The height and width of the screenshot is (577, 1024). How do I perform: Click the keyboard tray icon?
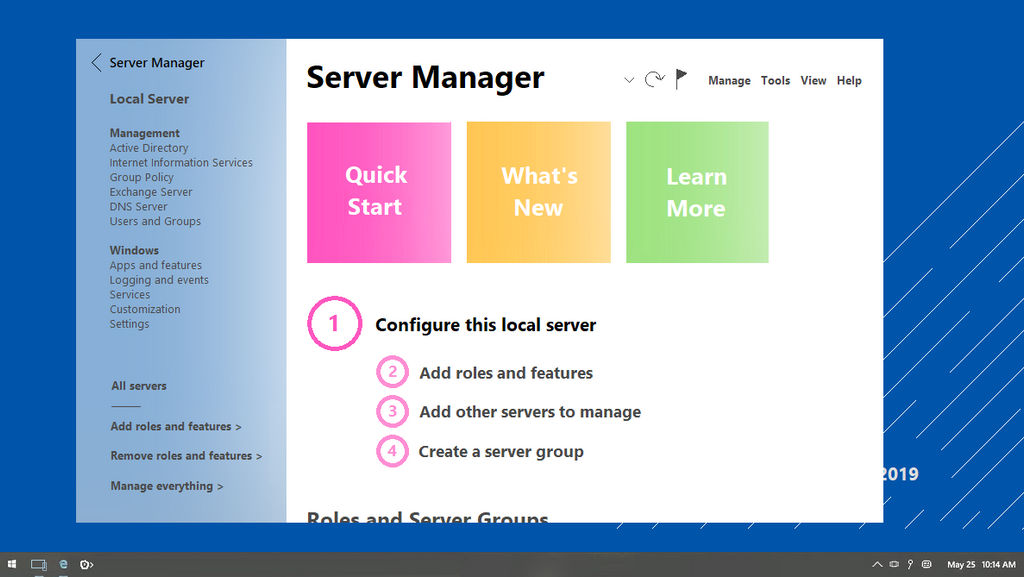926,564
